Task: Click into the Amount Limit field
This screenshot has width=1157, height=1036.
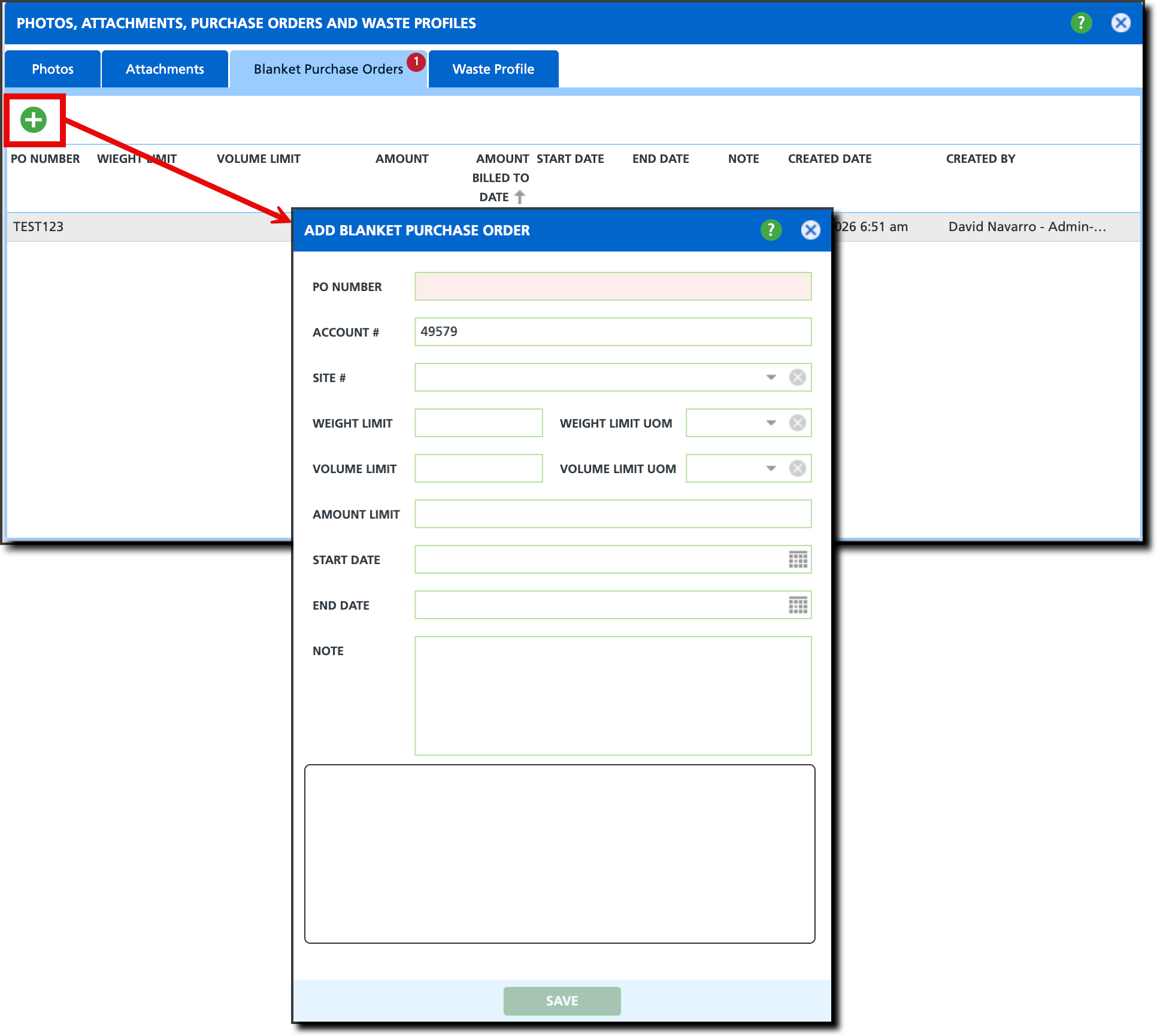Action: [613, 514]
